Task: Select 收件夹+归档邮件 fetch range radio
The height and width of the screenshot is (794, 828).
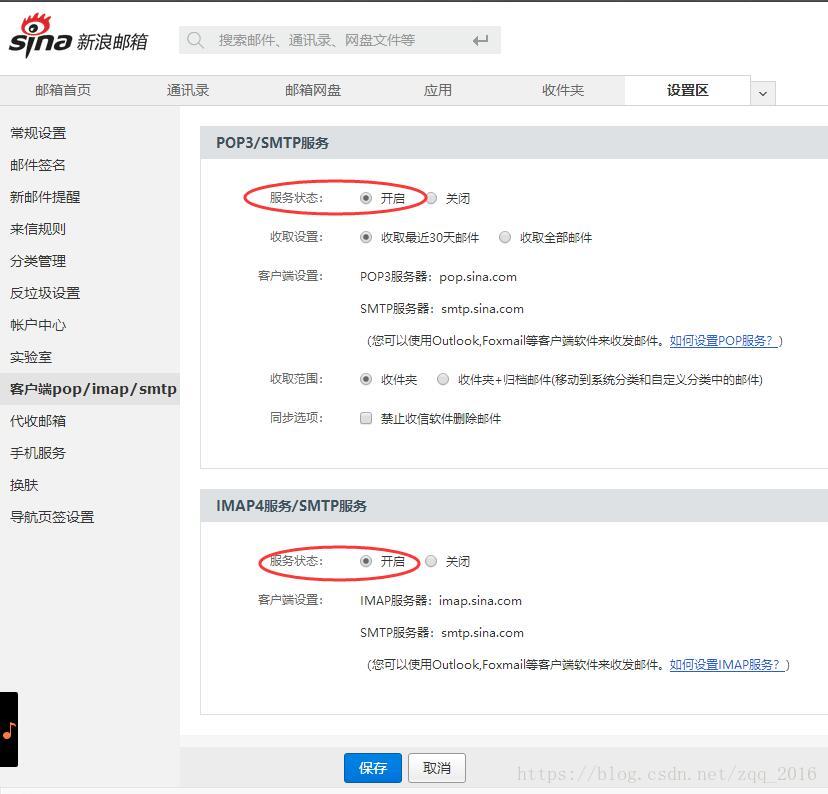Action: coord(443,379)
